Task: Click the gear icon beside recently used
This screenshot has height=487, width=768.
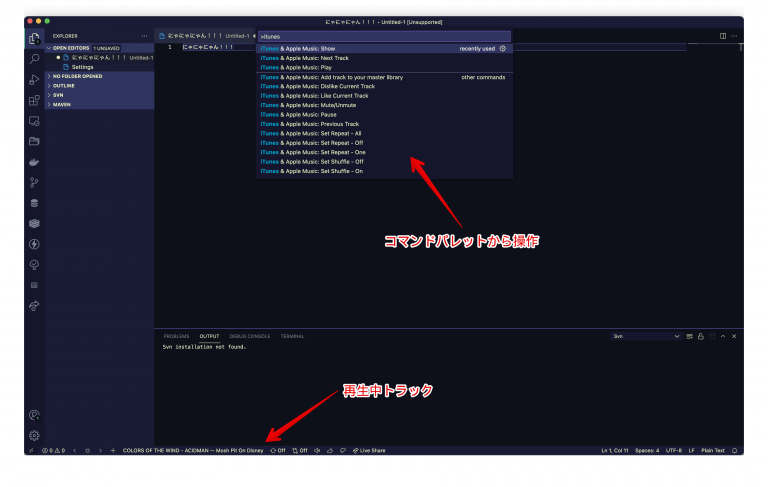Action: coord(503,48)
